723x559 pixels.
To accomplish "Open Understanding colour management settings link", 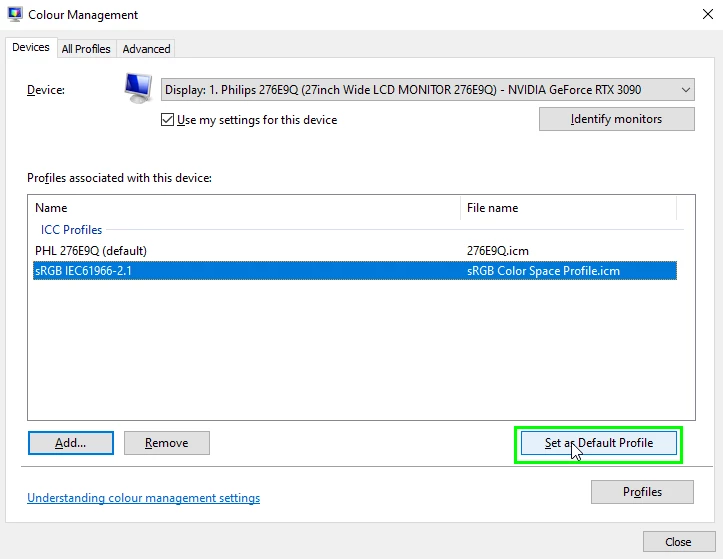I will pyautogui.click(x=143, y=498).
